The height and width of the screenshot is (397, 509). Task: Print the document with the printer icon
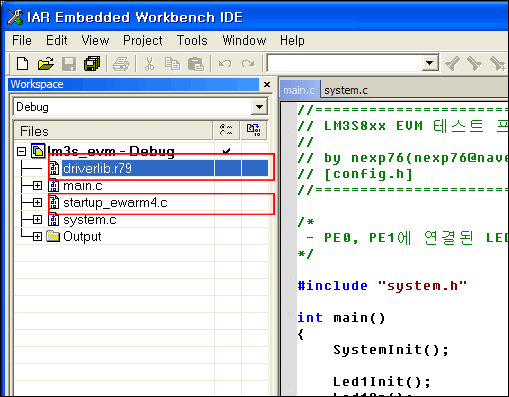coord(121,63)
